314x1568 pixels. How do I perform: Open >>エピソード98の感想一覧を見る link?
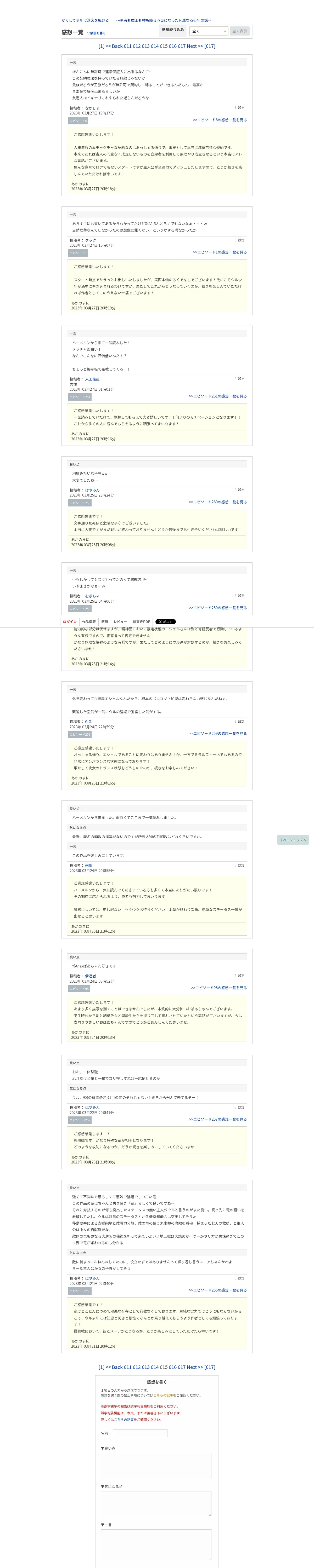219,988
